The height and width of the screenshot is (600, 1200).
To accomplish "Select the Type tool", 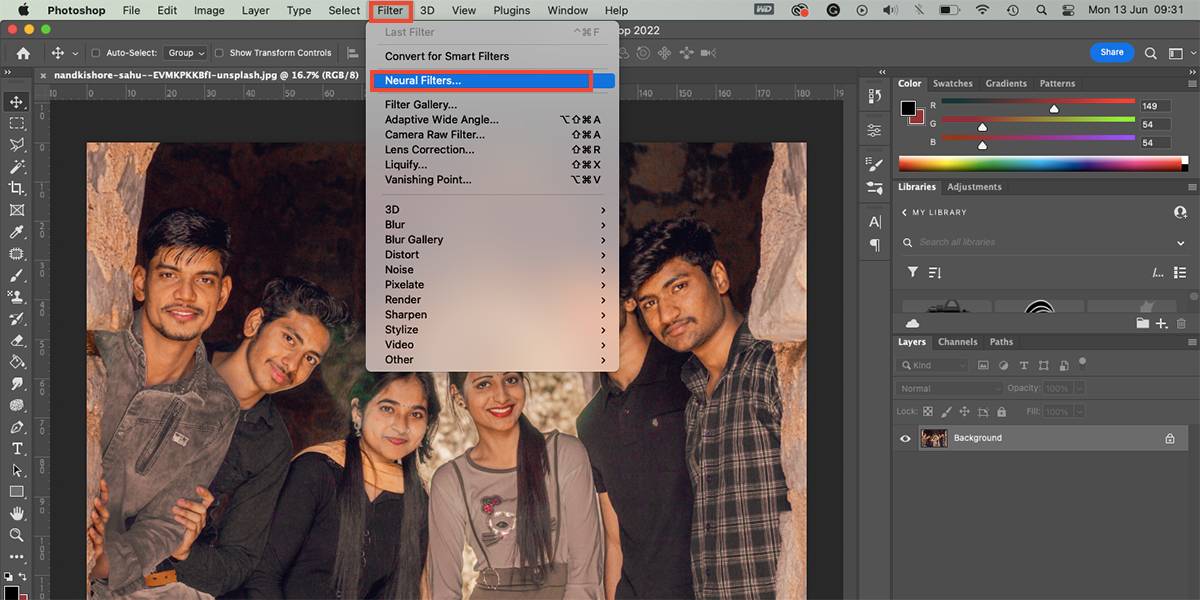I will (17, 448).
